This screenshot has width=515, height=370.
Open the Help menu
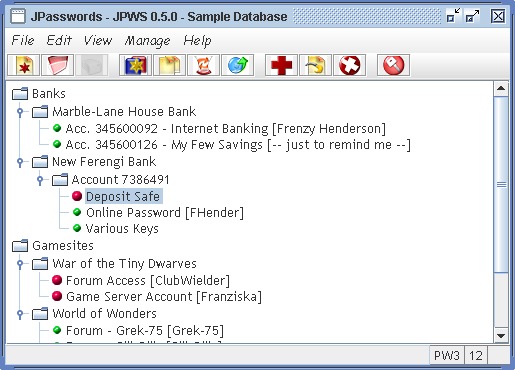tap(197, 40)
